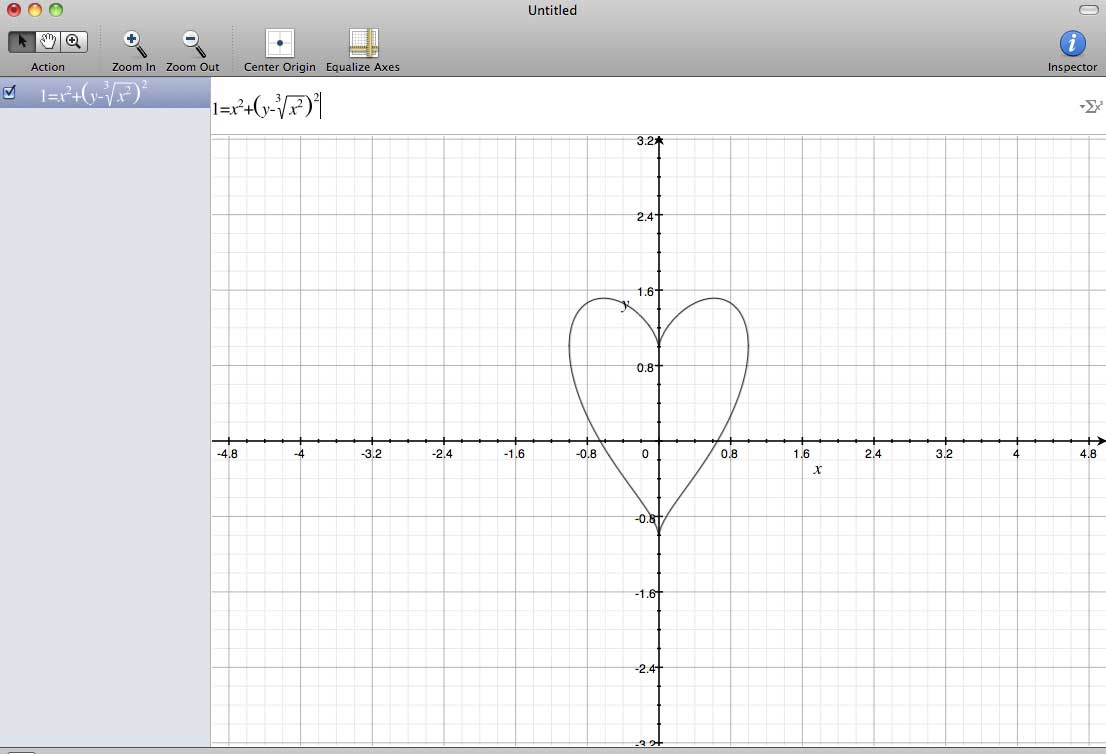
Task: Click the "3.2" tick label on the y-axis top
Action: coord(645,141)
